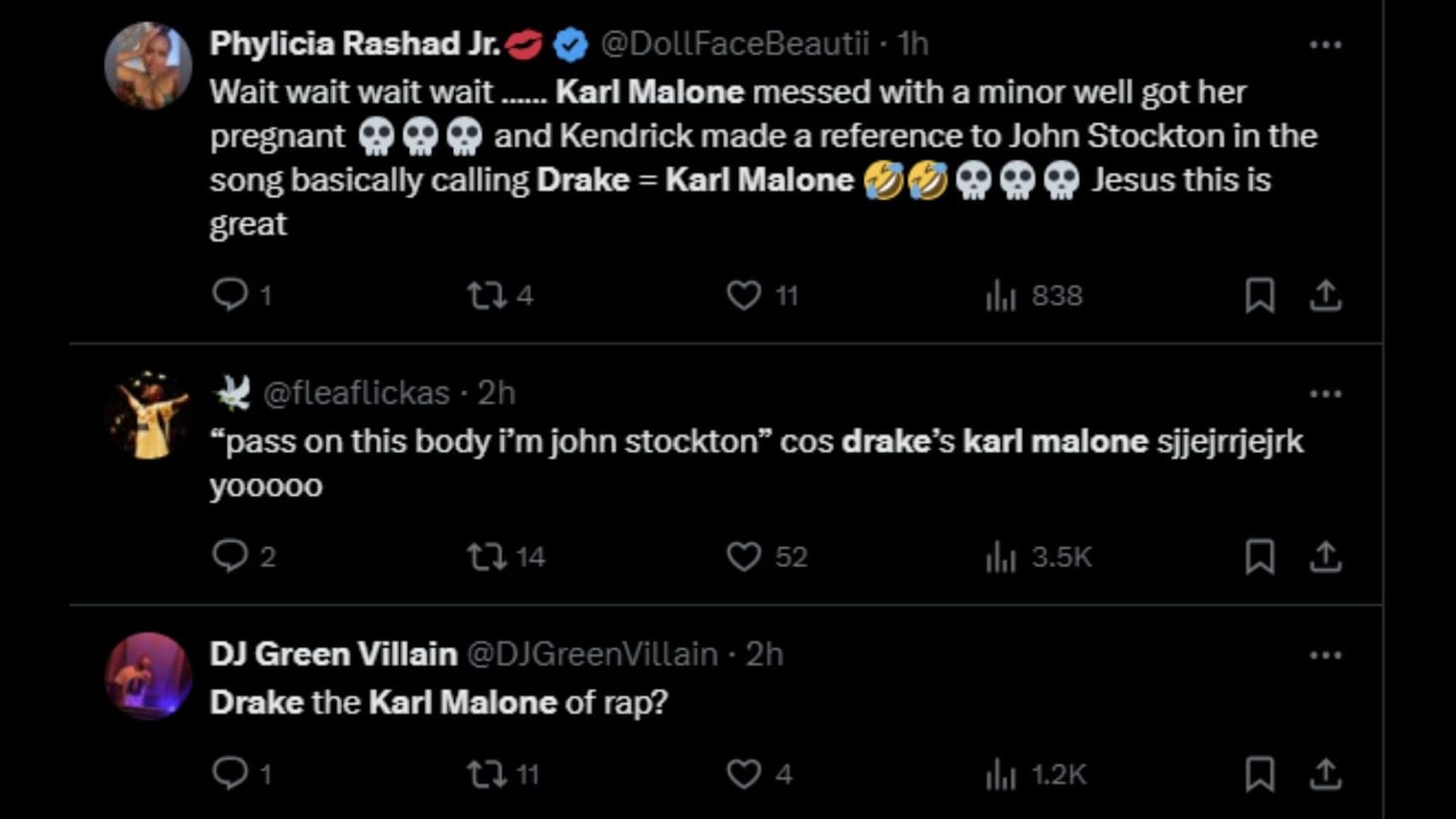
Task: Open the more options menu on DJ Green Villain's tweet
Action: [x=1326, y=654]
